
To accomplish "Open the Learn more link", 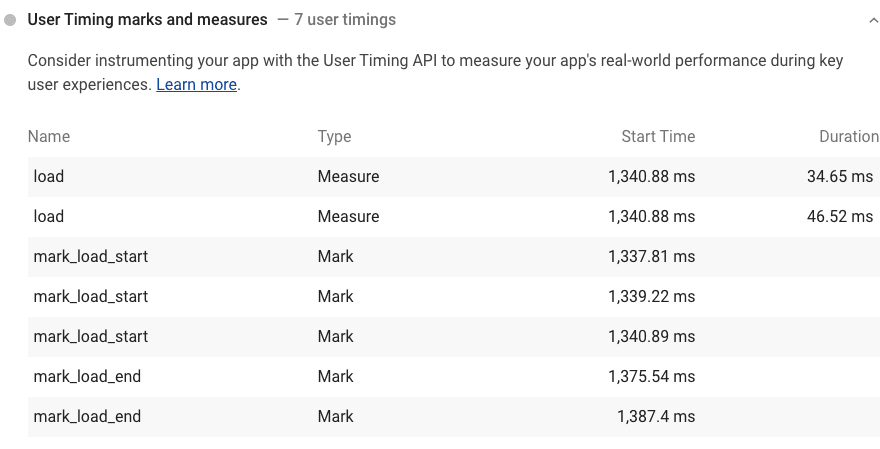I will [196, 85].
